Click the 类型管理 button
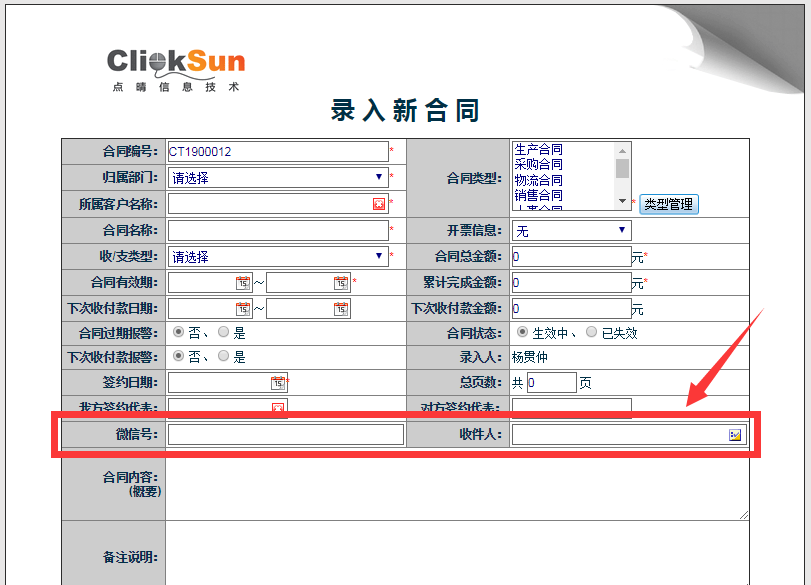This screenshot has width=811, height=585. click(x=668, y=204)
